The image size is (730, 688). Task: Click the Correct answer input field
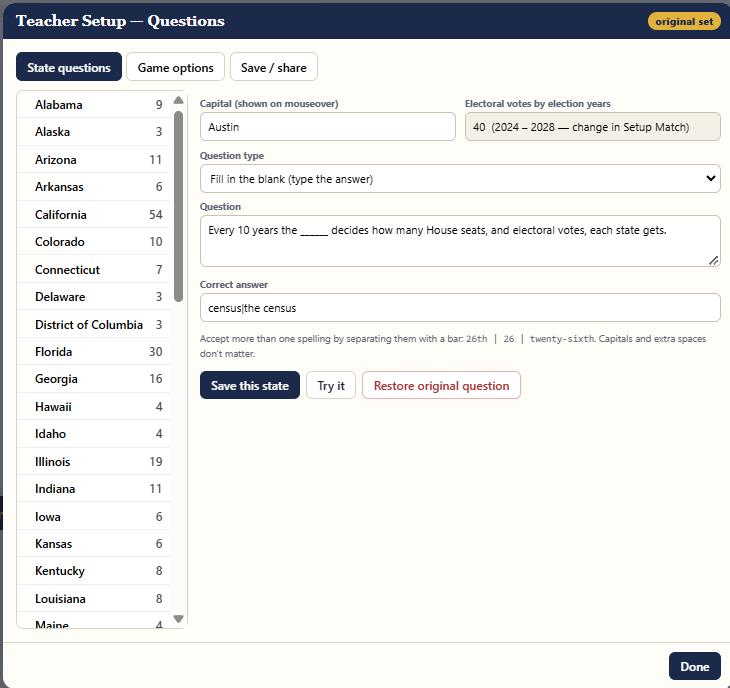[x=460, y=308]
